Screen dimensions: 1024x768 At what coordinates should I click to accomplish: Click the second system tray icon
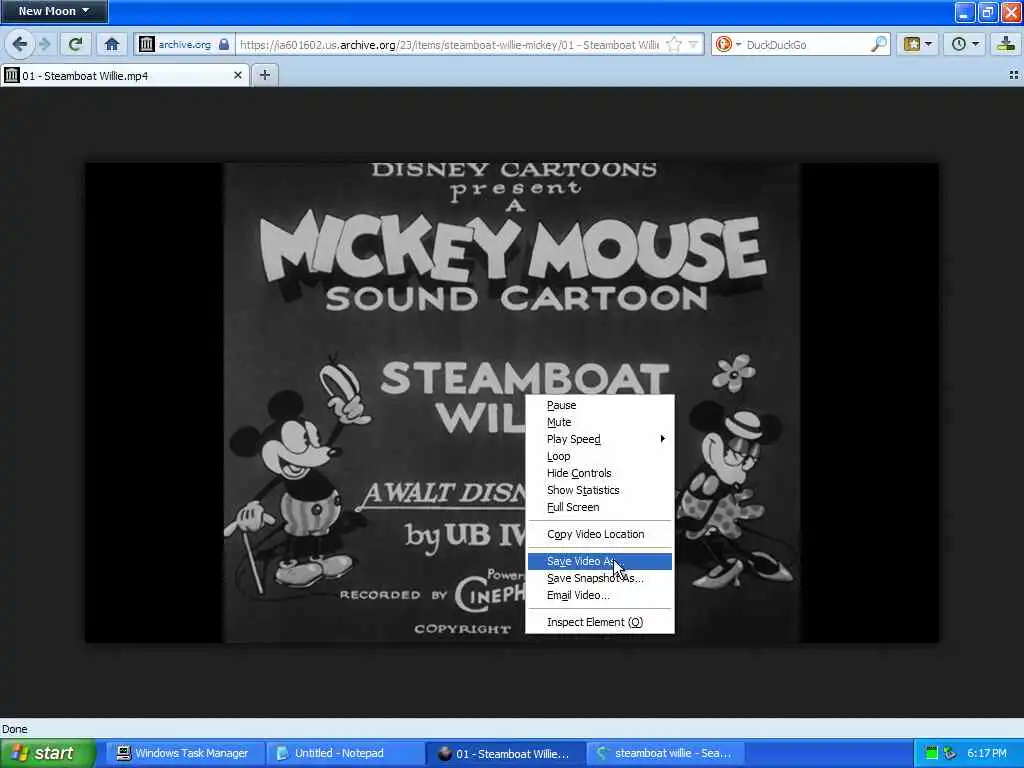950,753
